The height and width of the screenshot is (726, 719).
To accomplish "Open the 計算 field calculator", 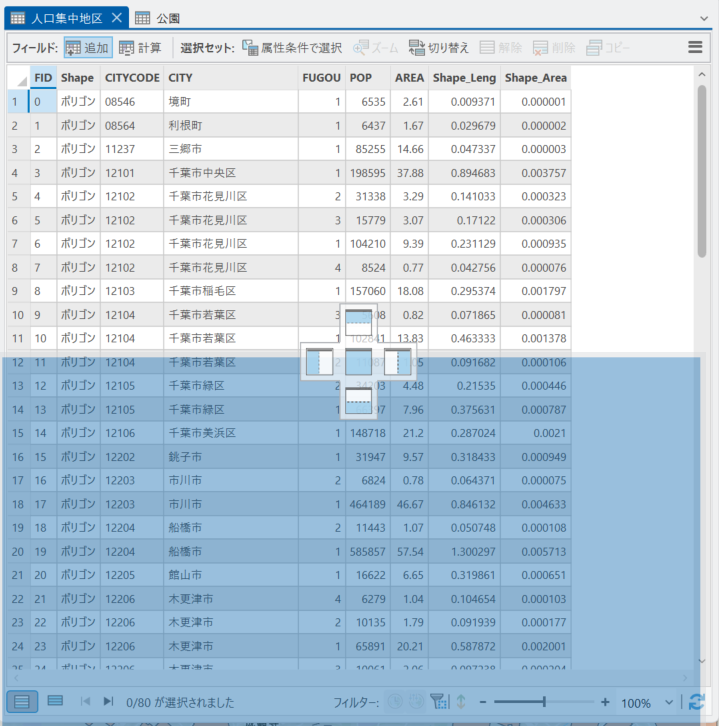I will [x=140, y=47].
